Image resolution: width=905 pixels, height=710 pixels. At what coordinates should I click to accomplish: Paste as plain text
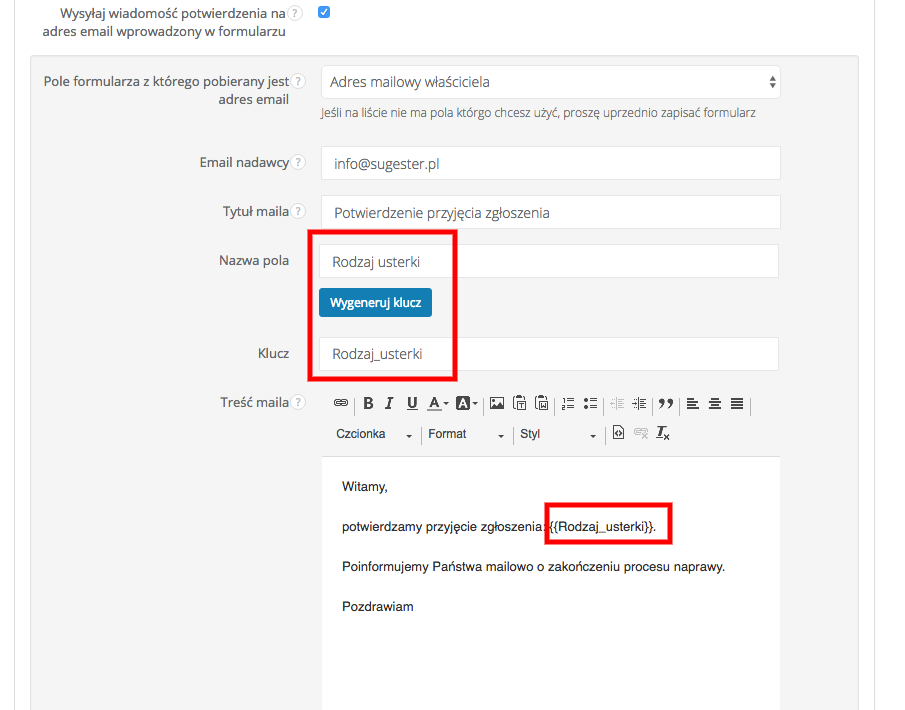[519, 403]
